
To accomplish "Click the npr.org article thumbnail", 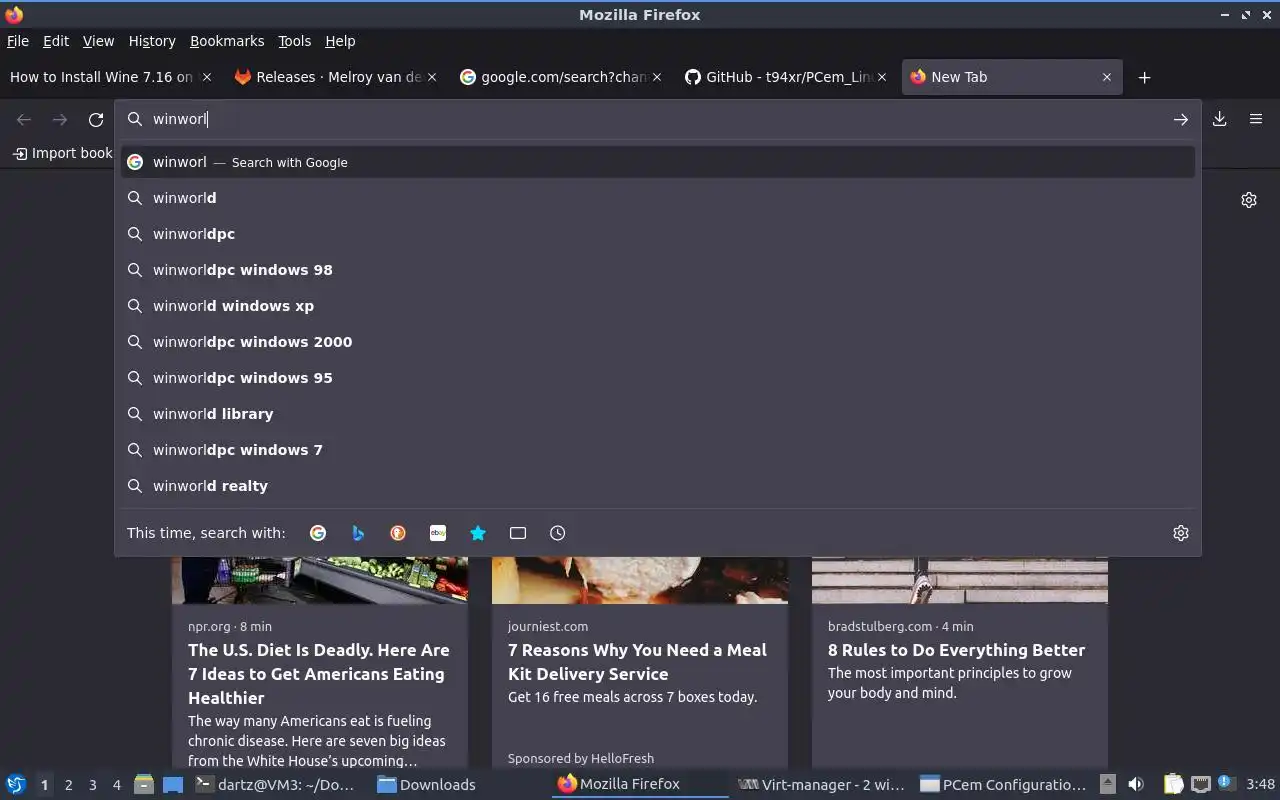I will [x=320, y=580].
